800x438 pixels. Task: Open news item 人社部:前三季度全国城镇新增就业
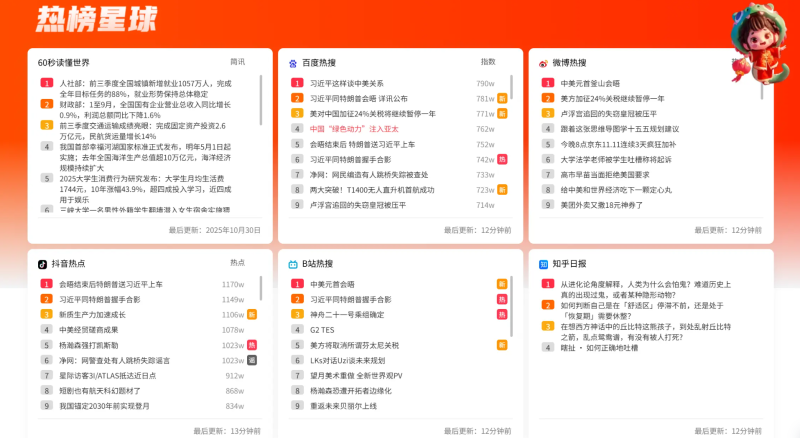[145, 88]
